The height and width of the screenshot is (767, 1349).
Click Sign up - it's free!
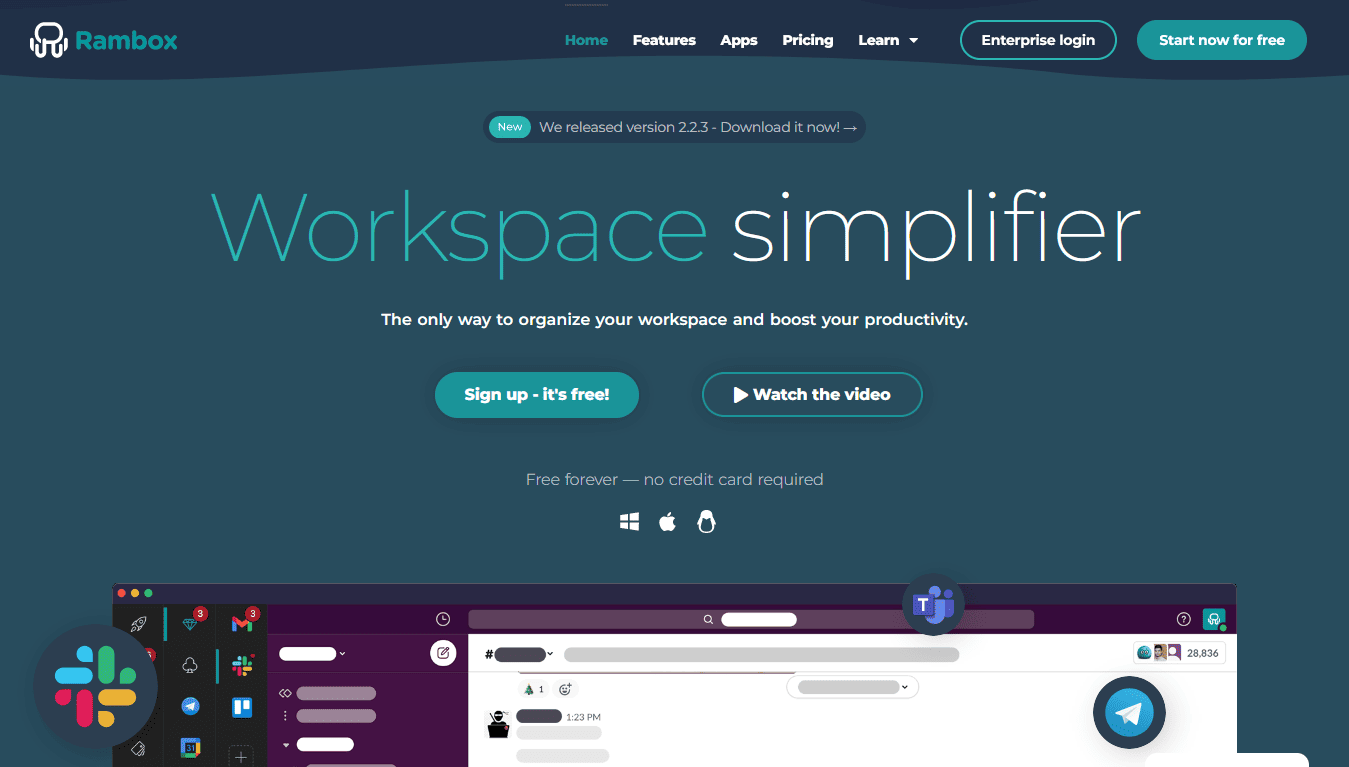[x=537, y=394]
